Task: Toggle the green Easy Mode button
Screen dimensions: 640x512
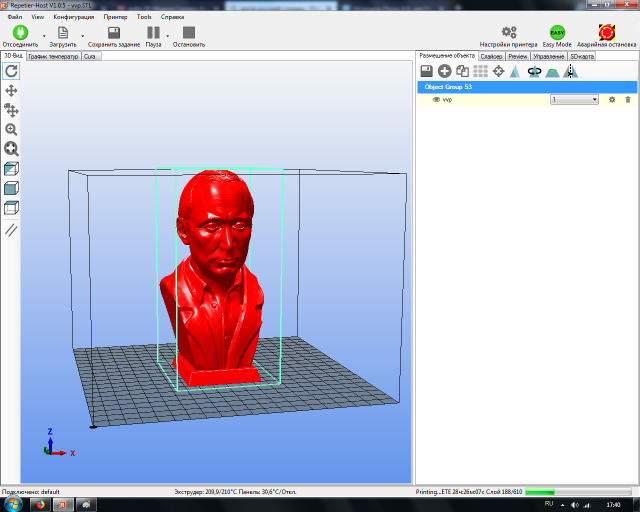Action: pos(557,32)
